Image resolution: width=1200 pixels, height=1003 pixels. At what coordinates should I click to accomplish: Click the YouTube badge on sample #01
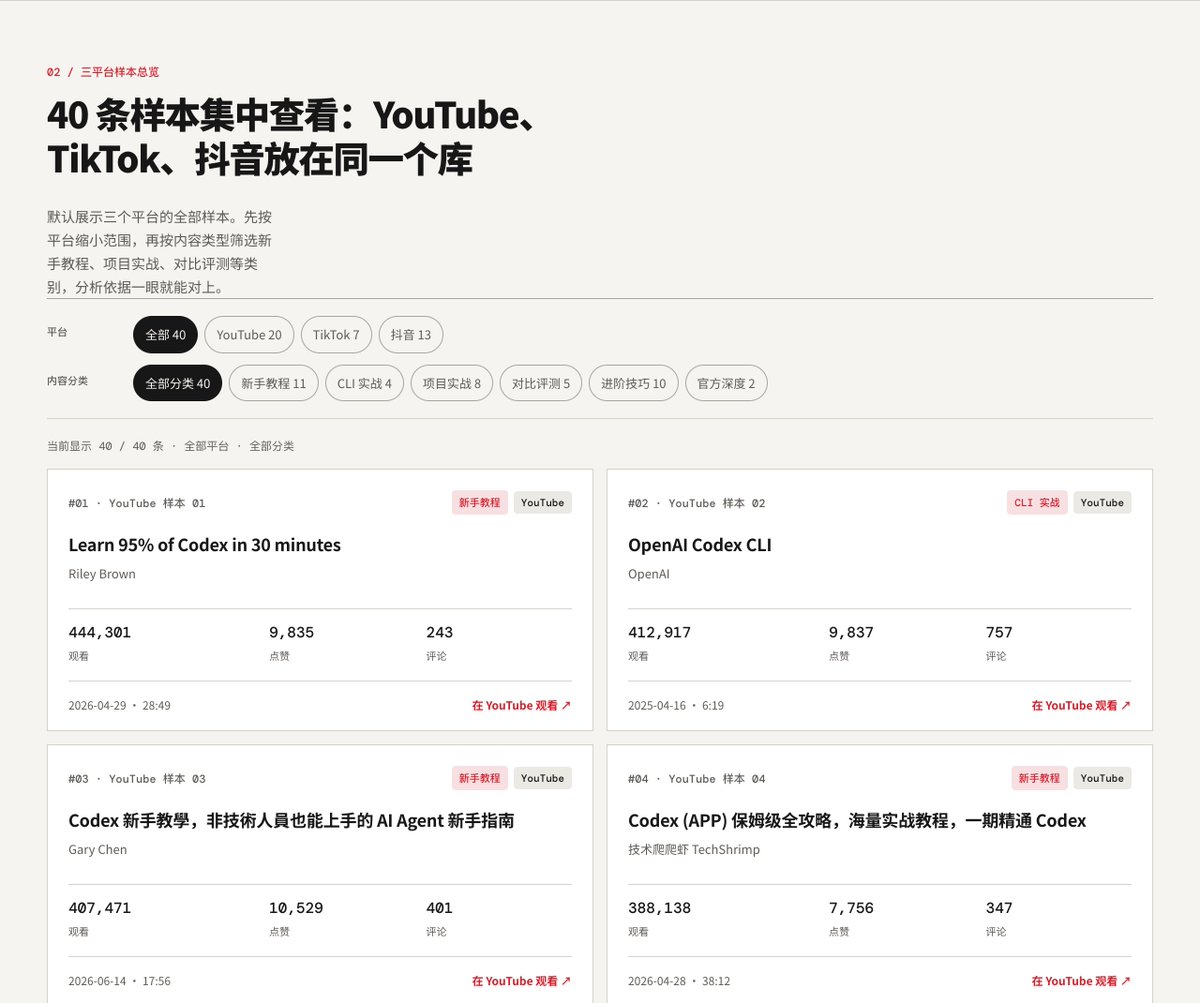543,502
